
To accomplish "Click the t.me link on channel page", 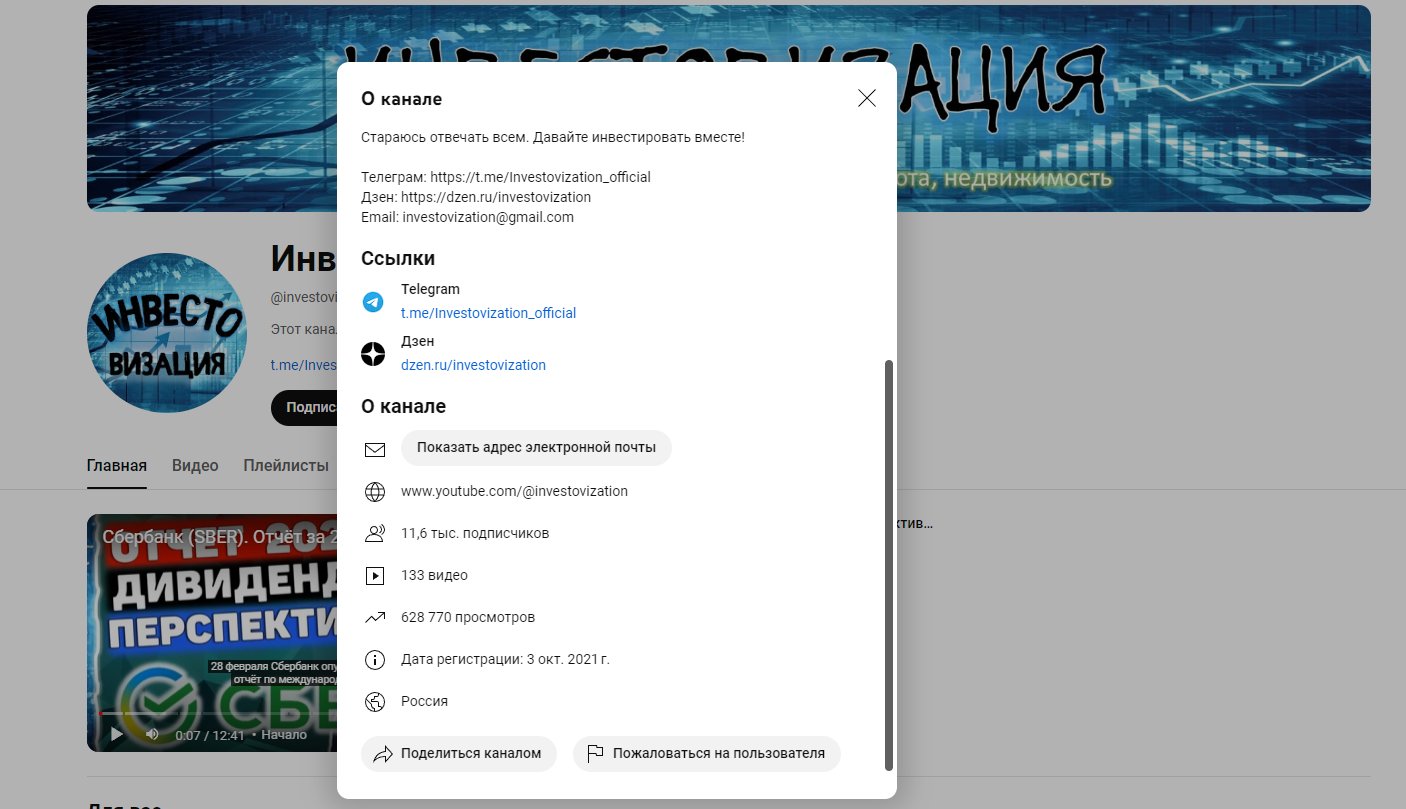I will (303, 365).
